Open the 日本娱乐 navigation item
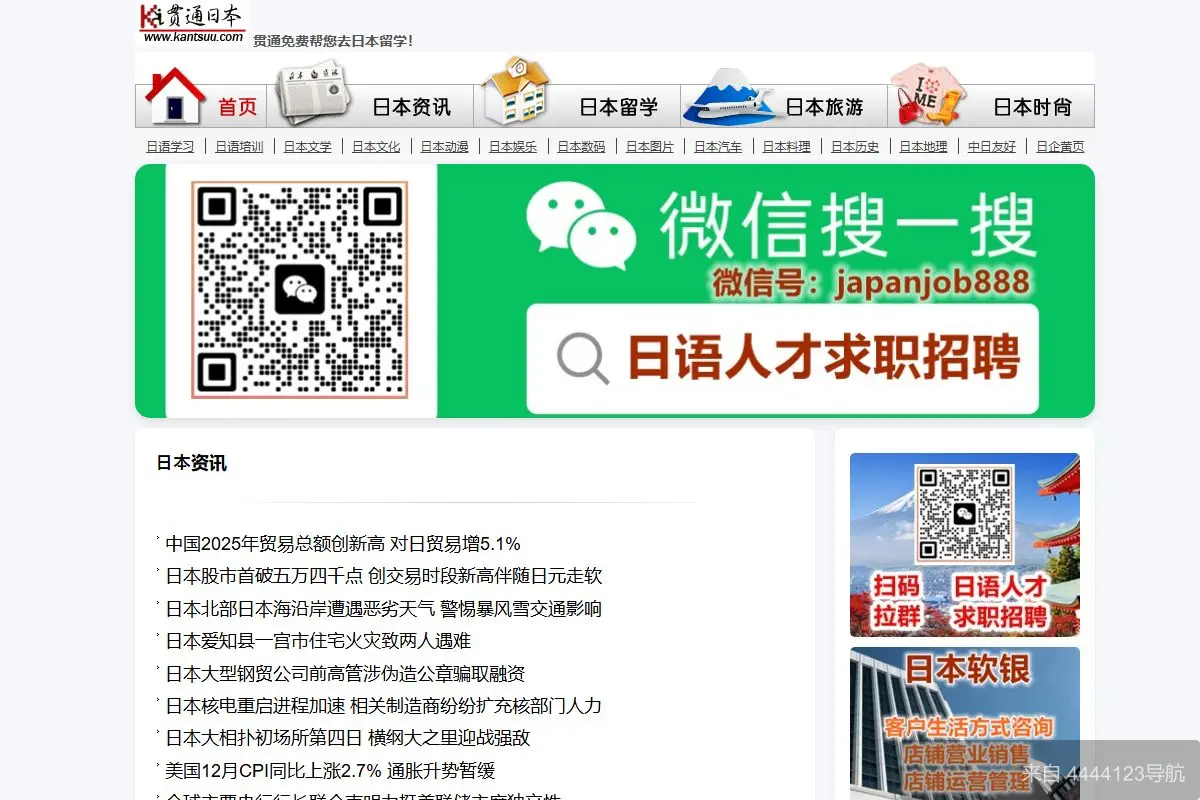1200x800 pixels. [x=512, y=146]
